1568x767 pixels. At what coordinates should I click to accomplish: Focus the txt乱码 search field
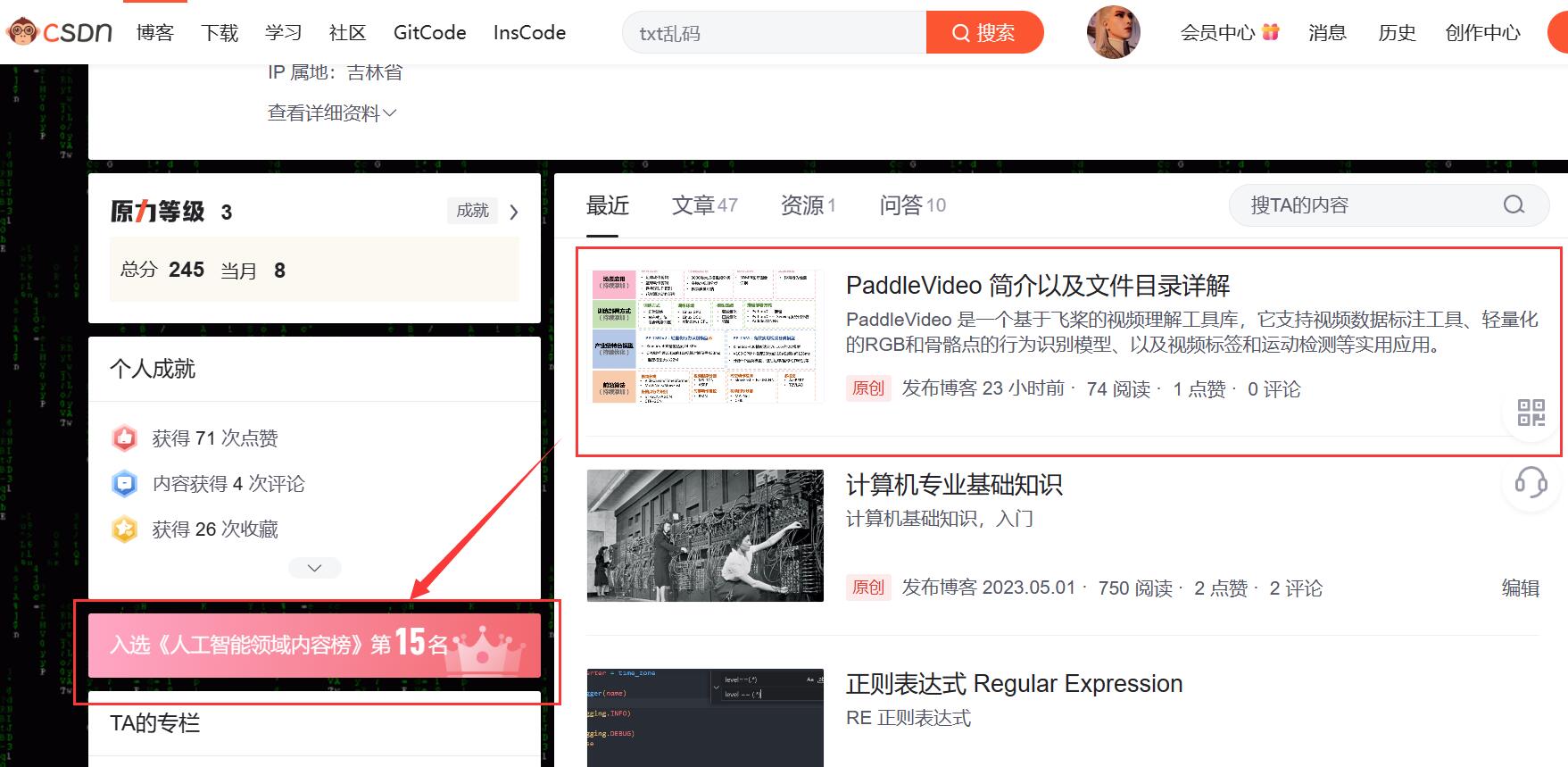[x=774, y=32]
